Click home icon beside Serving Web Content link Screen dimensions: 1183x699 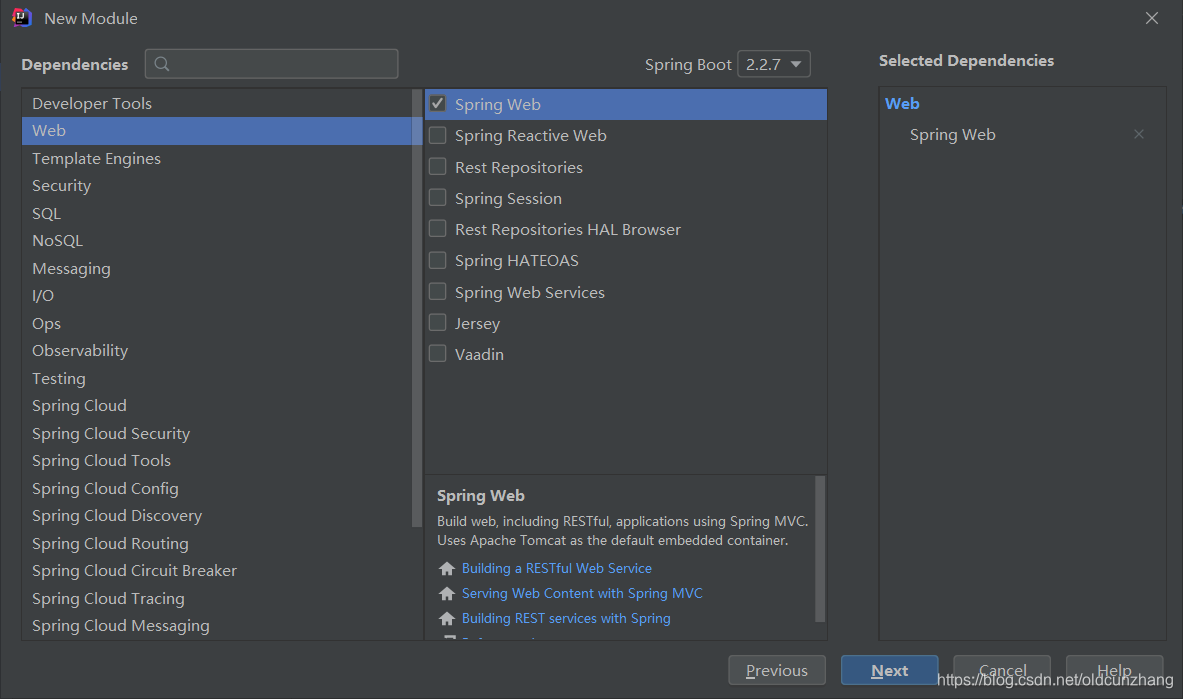coord(447,593)
